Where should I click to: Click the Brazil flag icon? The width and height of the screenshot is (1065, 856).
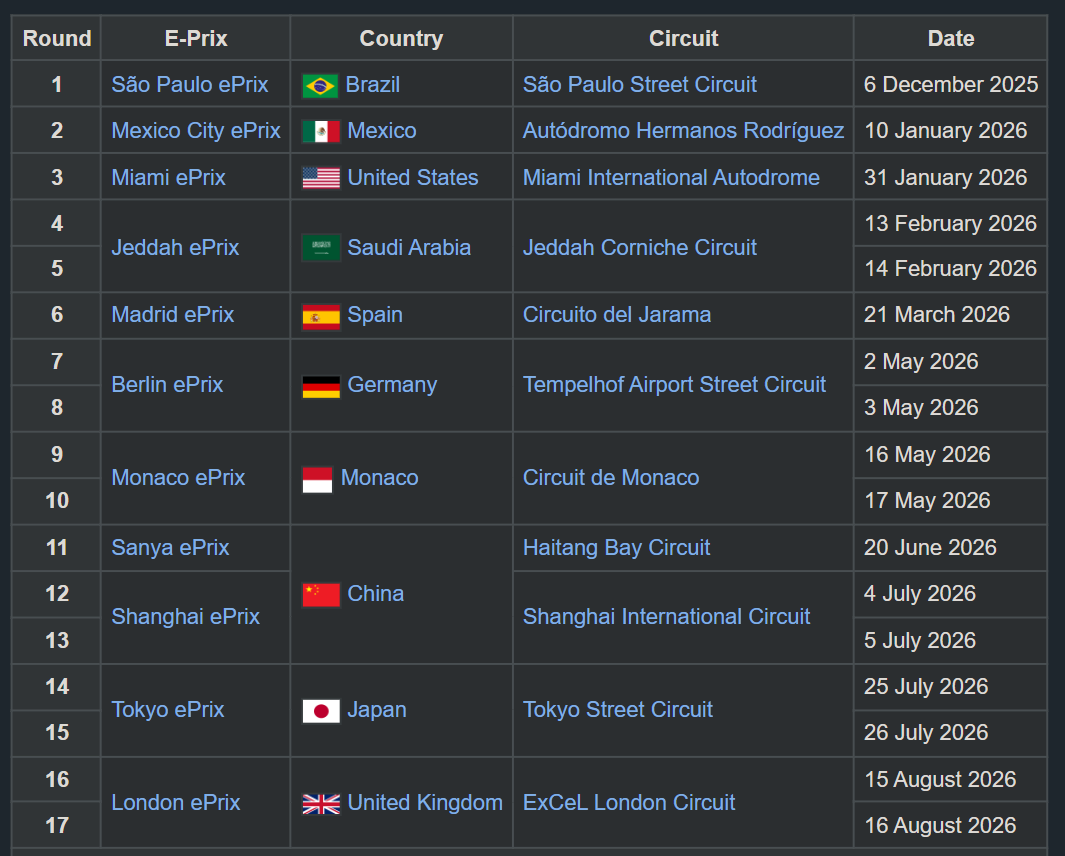(x=320, y=86)
